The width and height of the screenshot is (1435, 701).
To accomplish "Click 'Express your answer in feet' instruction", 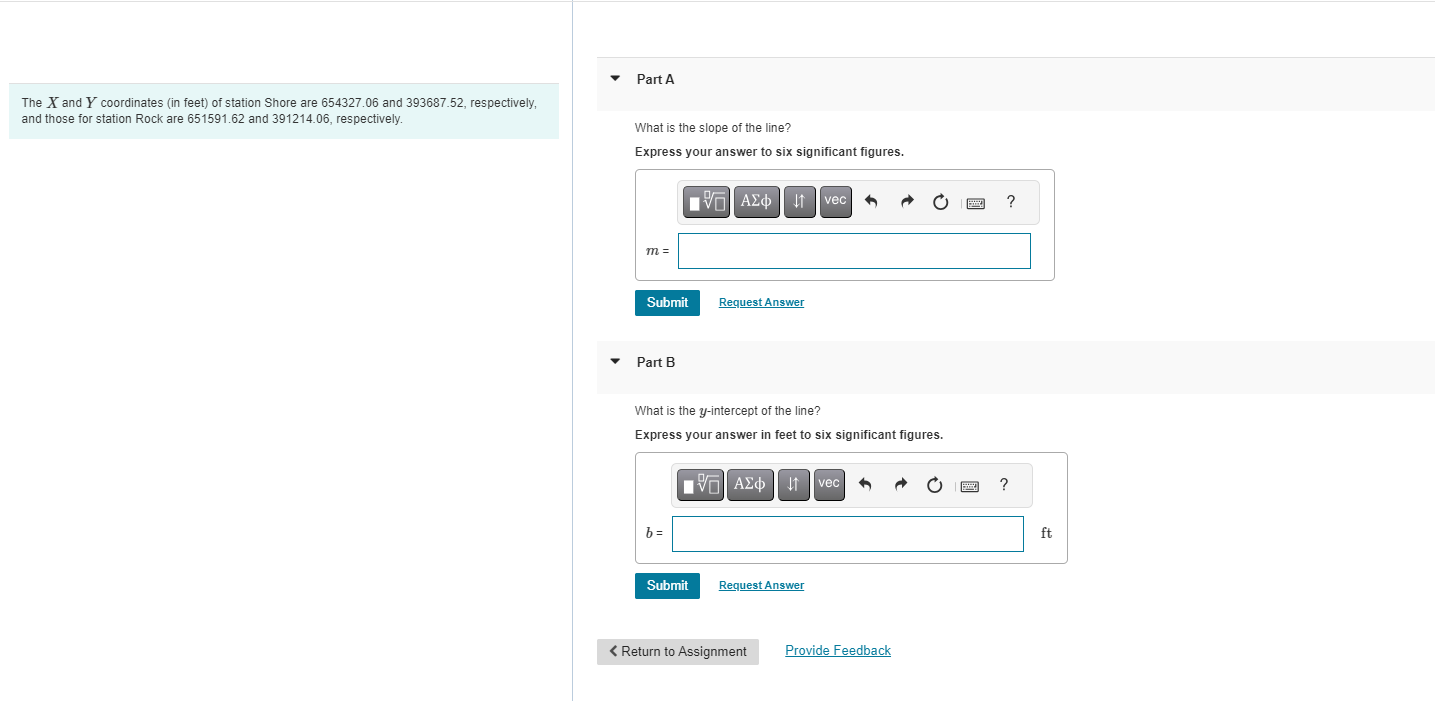I will [x=789, y=435].
